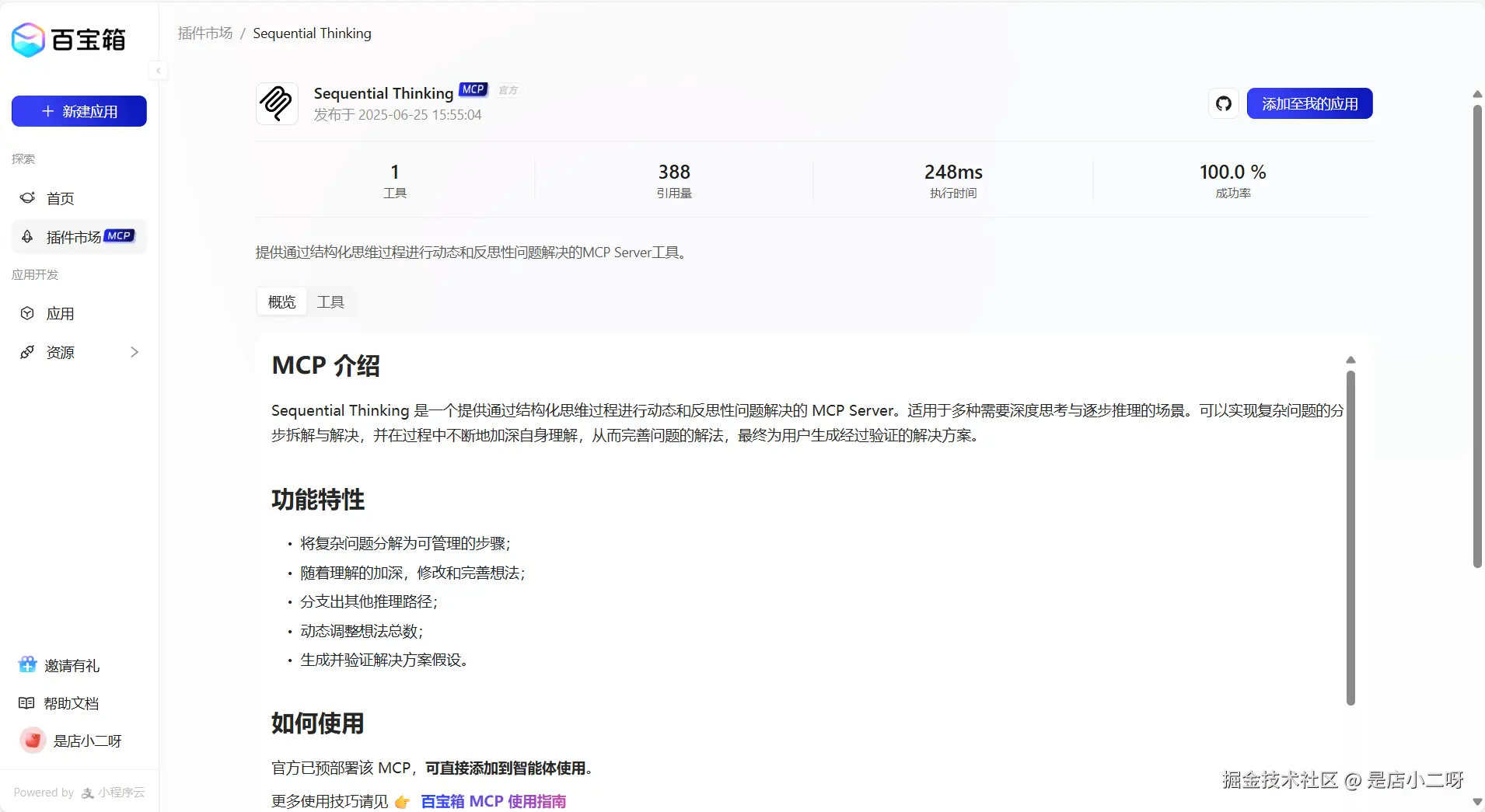Image resolution: width=1485 pixels, height=812 pixels.
Task: Click the 功能特性 heading
Action: (x=318, y=499)
